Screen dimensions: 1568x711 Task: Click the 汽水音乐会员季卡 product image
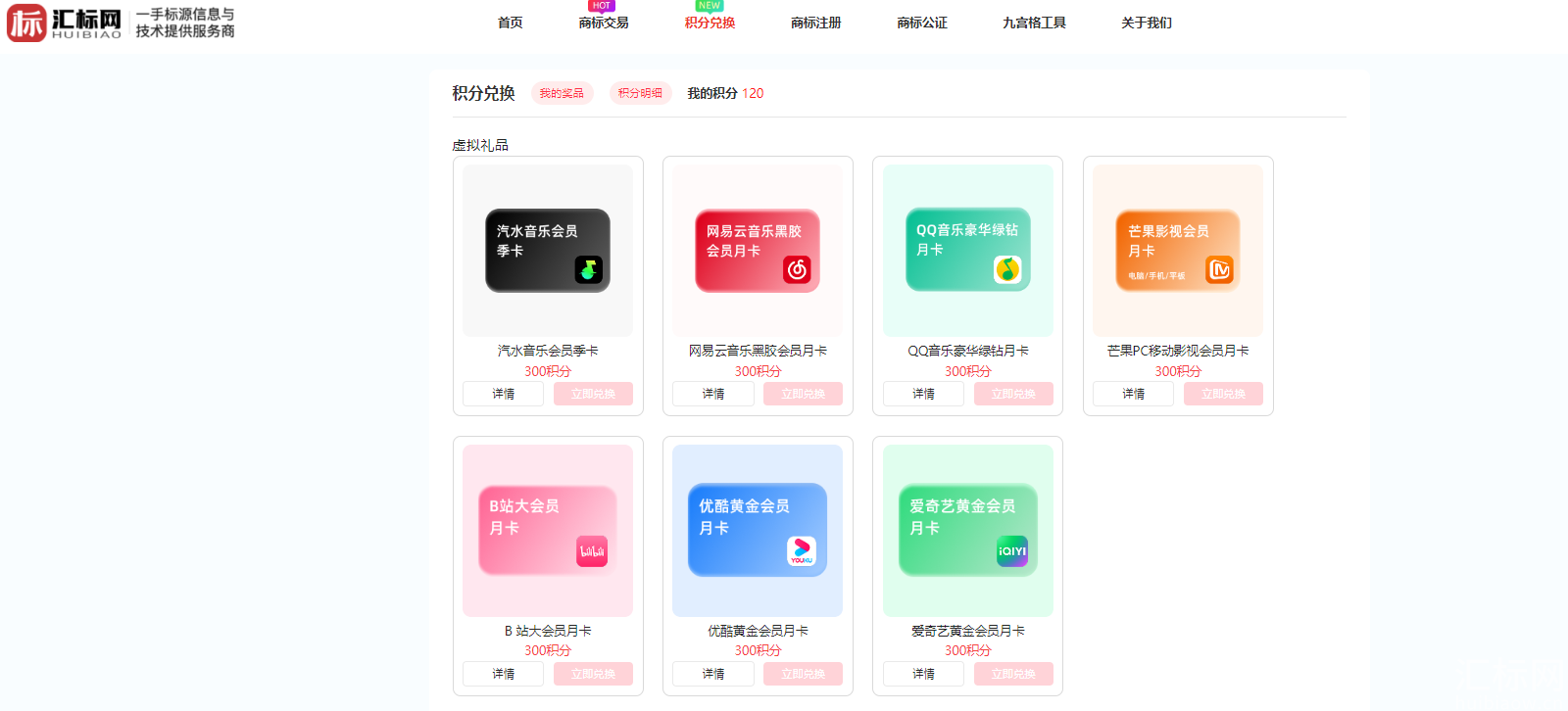[x=548, y=251]
